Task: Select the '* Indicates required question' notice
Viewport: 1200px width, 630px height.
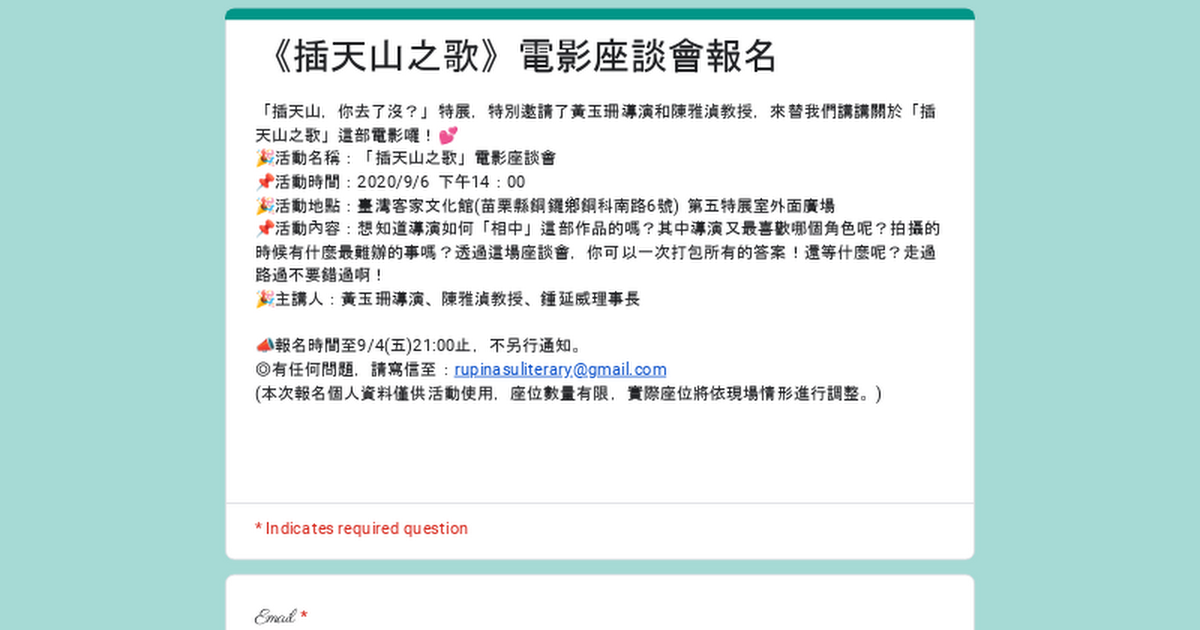Action: [361, 528]
